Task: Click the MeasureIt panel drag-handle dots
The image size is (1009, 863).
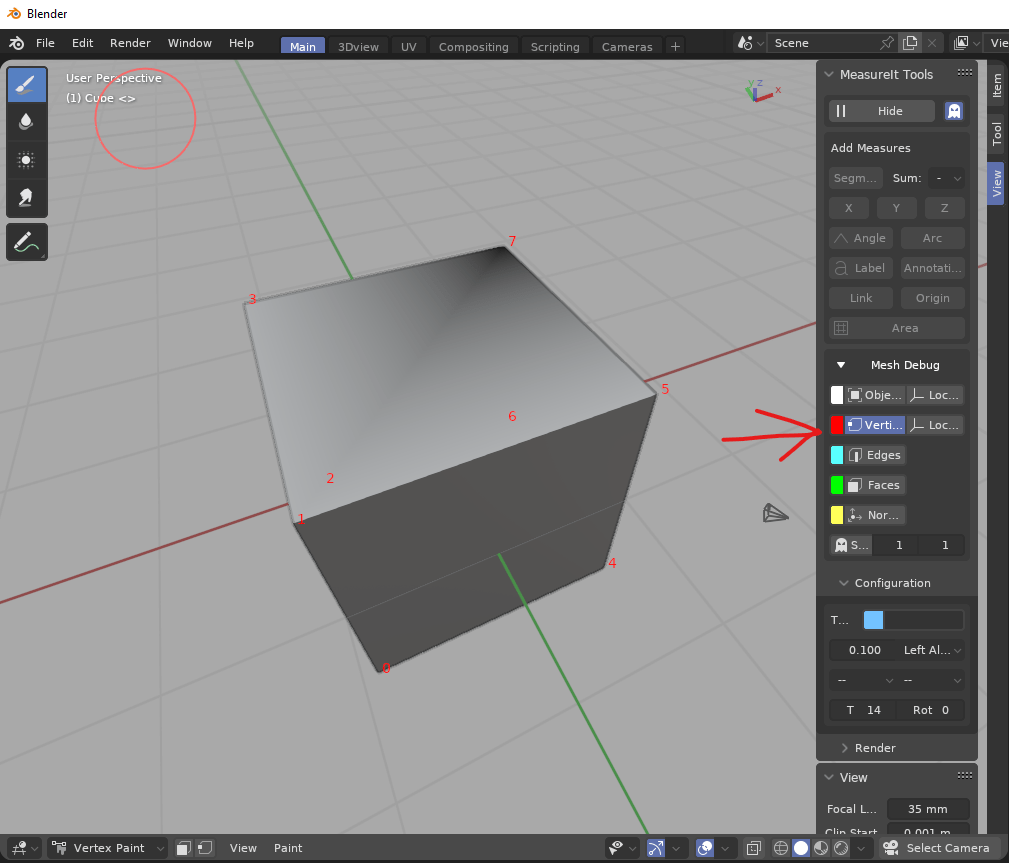Action: (965, 73)
